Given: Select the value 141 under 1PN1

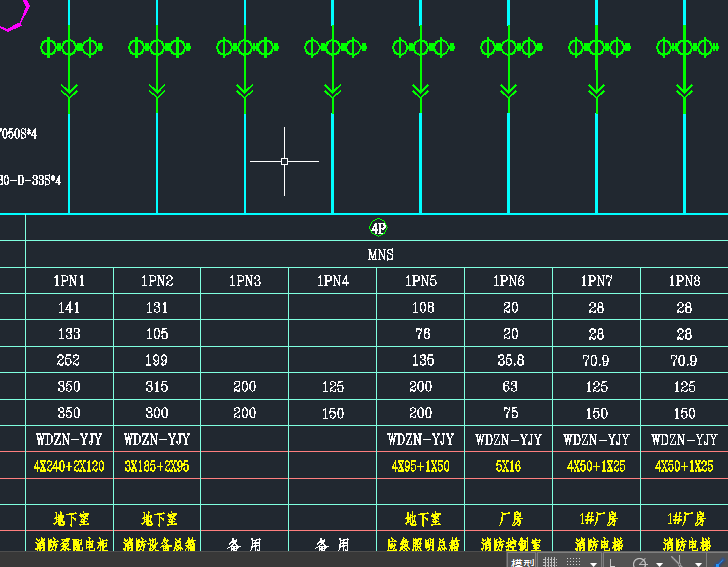Looking at the screenshot, I should pyautogui.click(x=69, y=307).
